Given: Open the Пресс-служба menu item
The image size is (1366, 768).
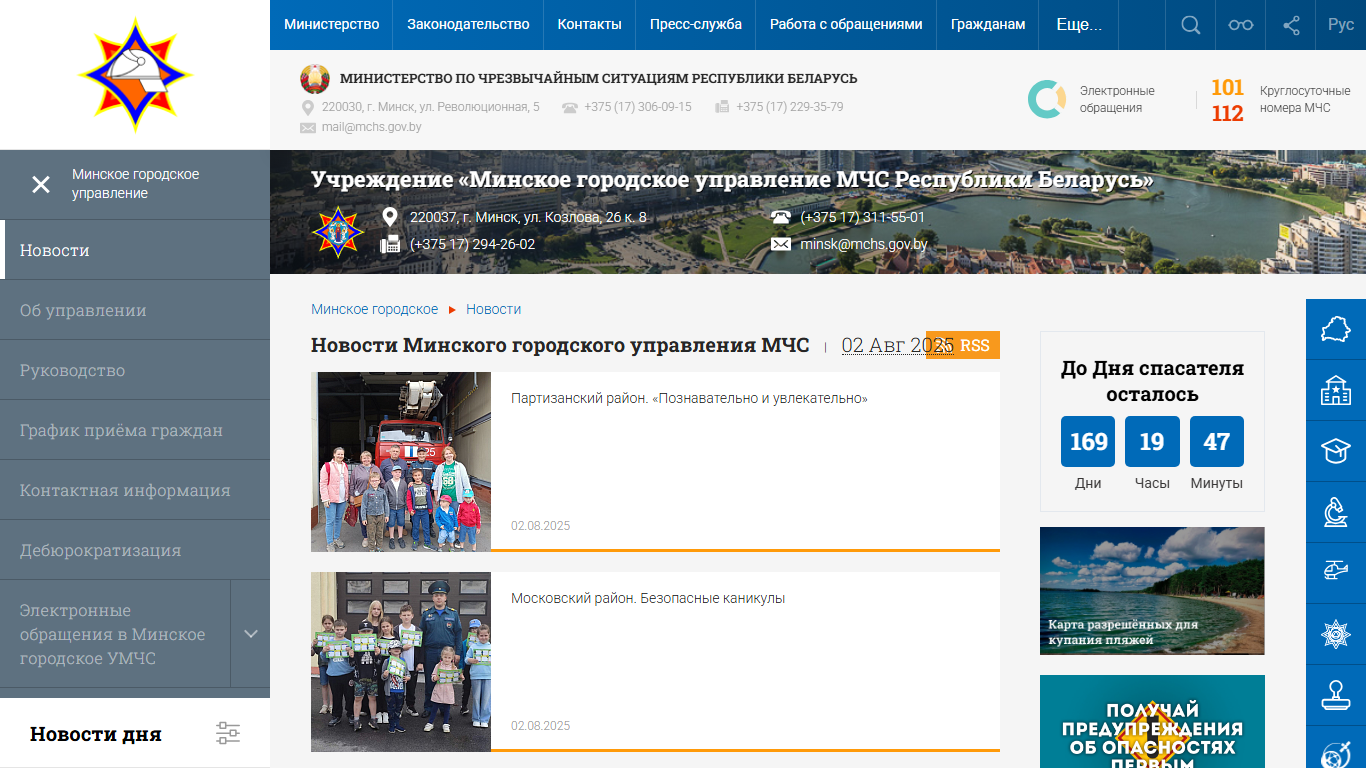Looking at the screenshot, I should click(x=695, y=25).
